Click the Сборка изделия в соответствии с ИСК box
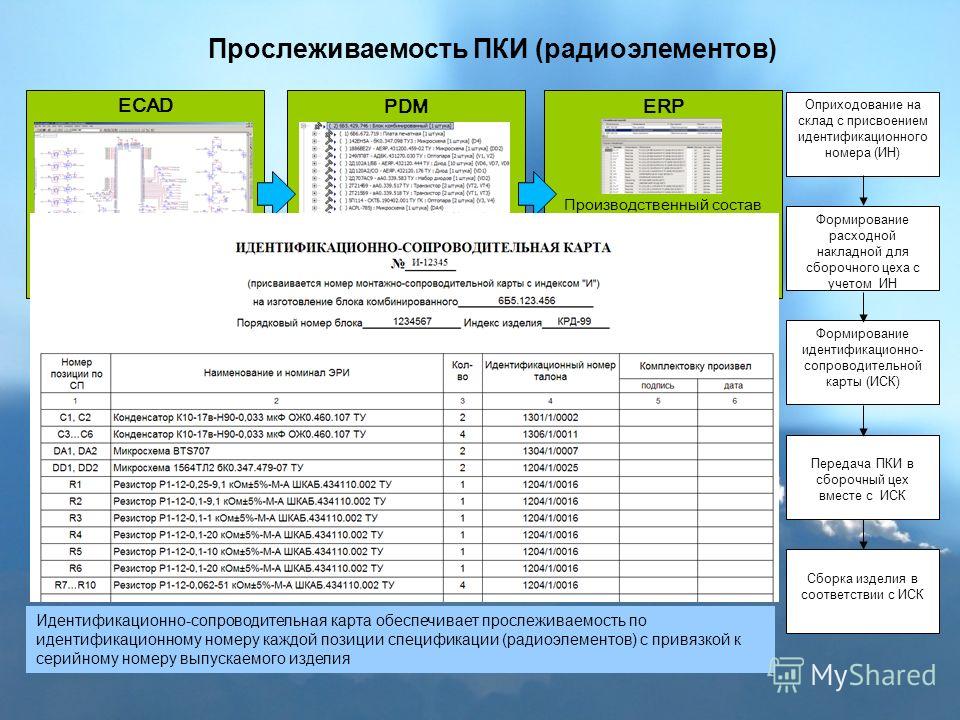Screen dimensions: 960x720 (x=863, y=591)
